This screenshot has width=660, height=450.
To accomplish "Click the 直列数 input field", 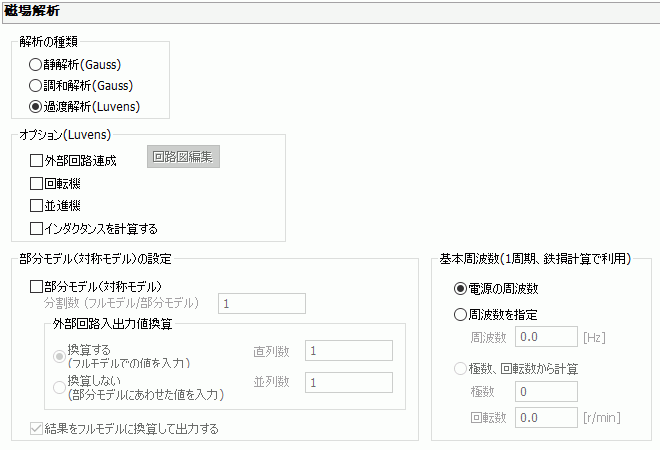I will click(348, 351).
